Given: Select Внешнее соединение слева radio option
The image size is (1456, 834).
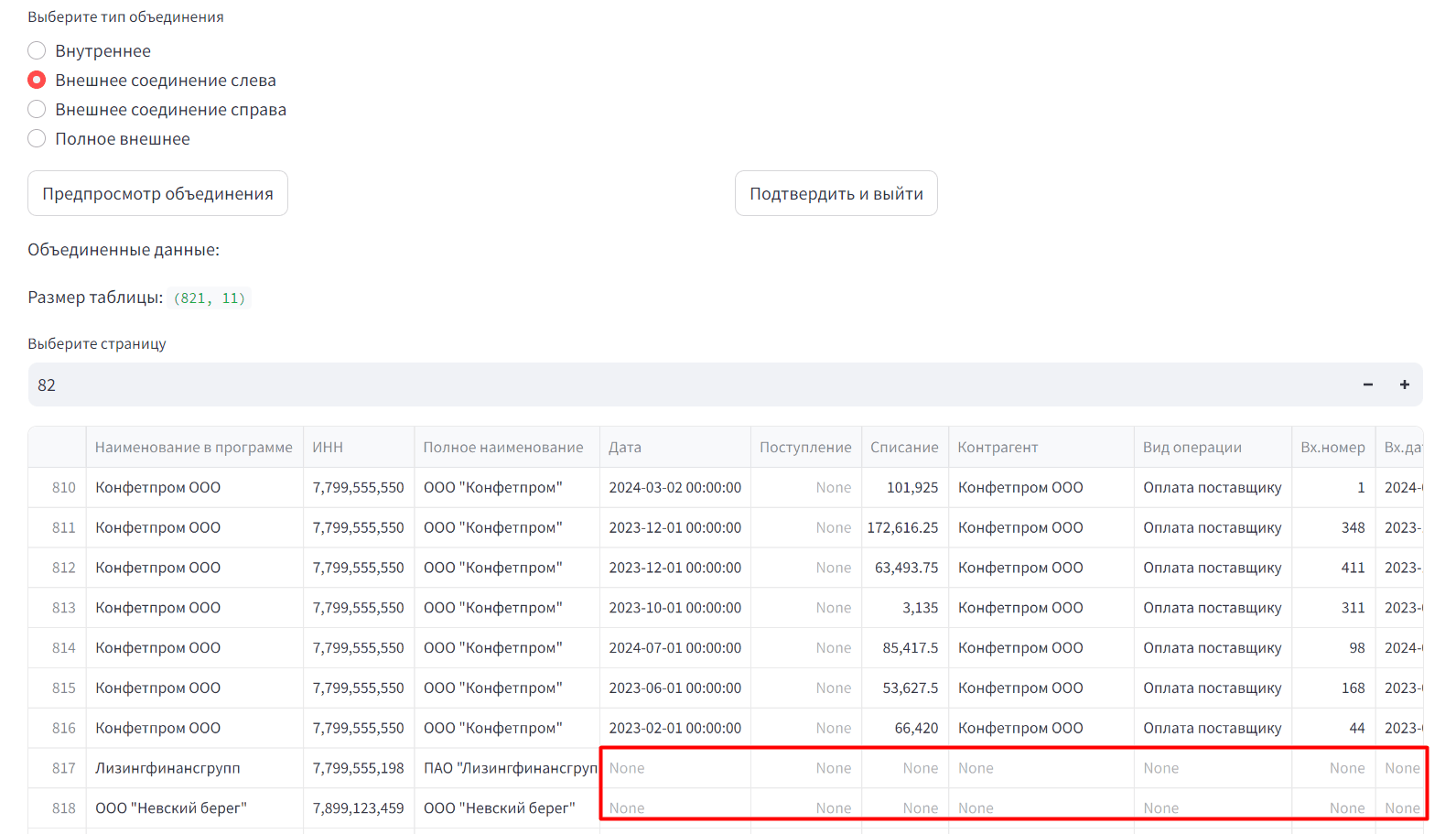Looking at the screenshot, I should tap(37, 81).
